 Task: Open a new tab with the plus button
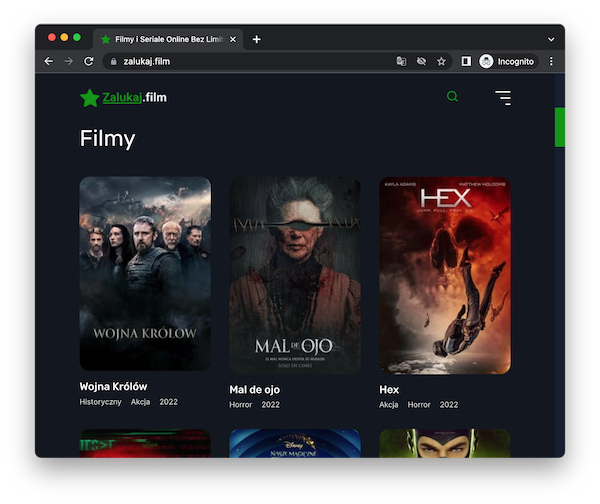point(256,39)
